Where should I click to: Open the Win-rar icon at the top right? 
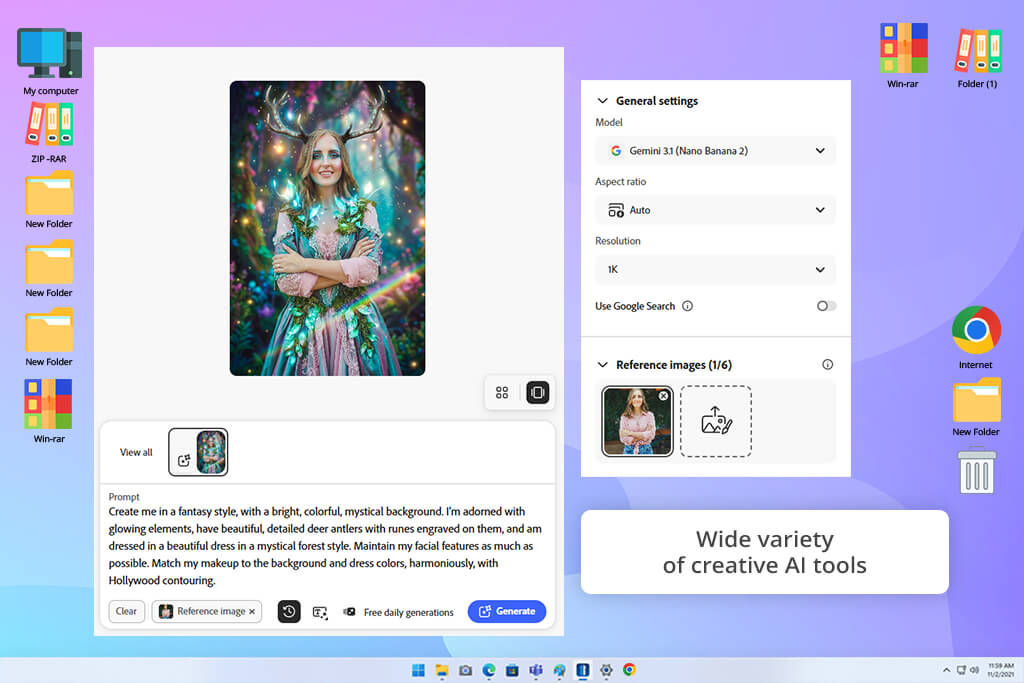coord(903,56)
